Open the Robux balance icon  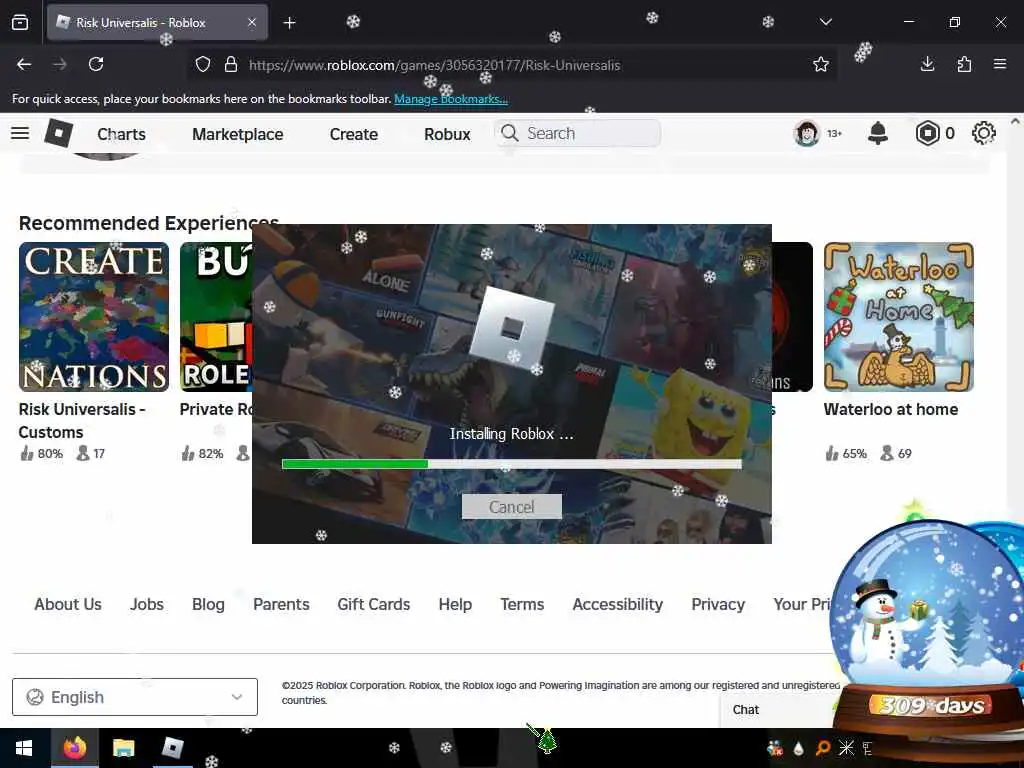927,133
